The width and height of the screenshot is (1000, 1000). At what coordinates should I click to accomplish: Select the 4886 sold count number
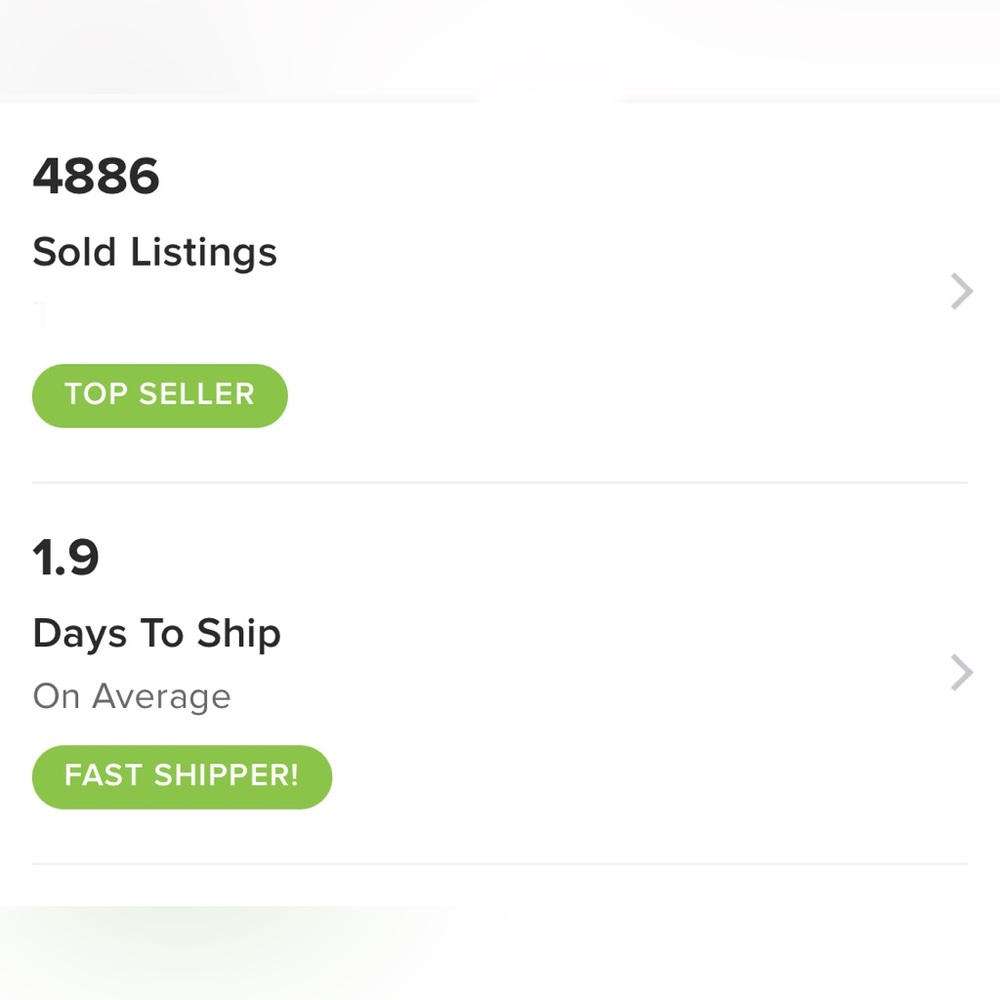[96, 176]
